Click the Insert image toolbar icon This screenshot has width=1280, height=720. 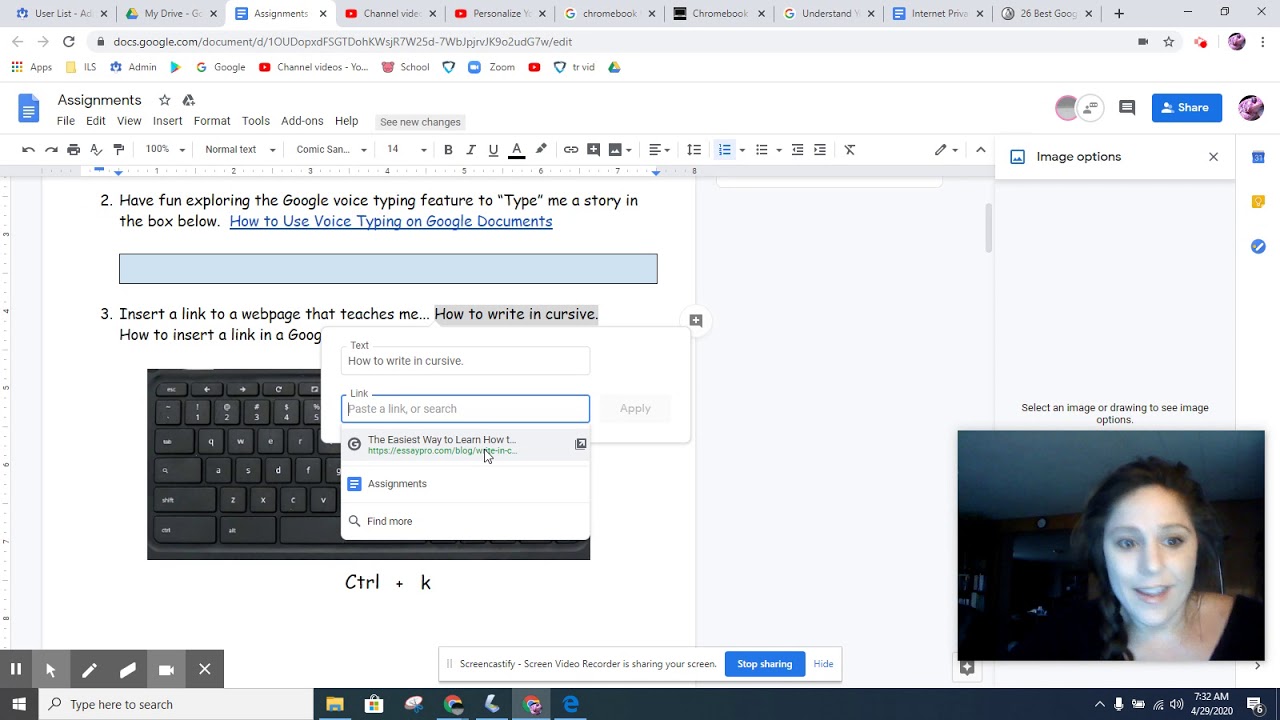[x=615, y=150]
